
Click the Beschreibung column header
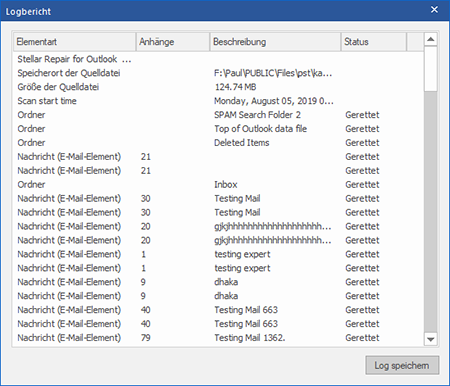(275, 42)
